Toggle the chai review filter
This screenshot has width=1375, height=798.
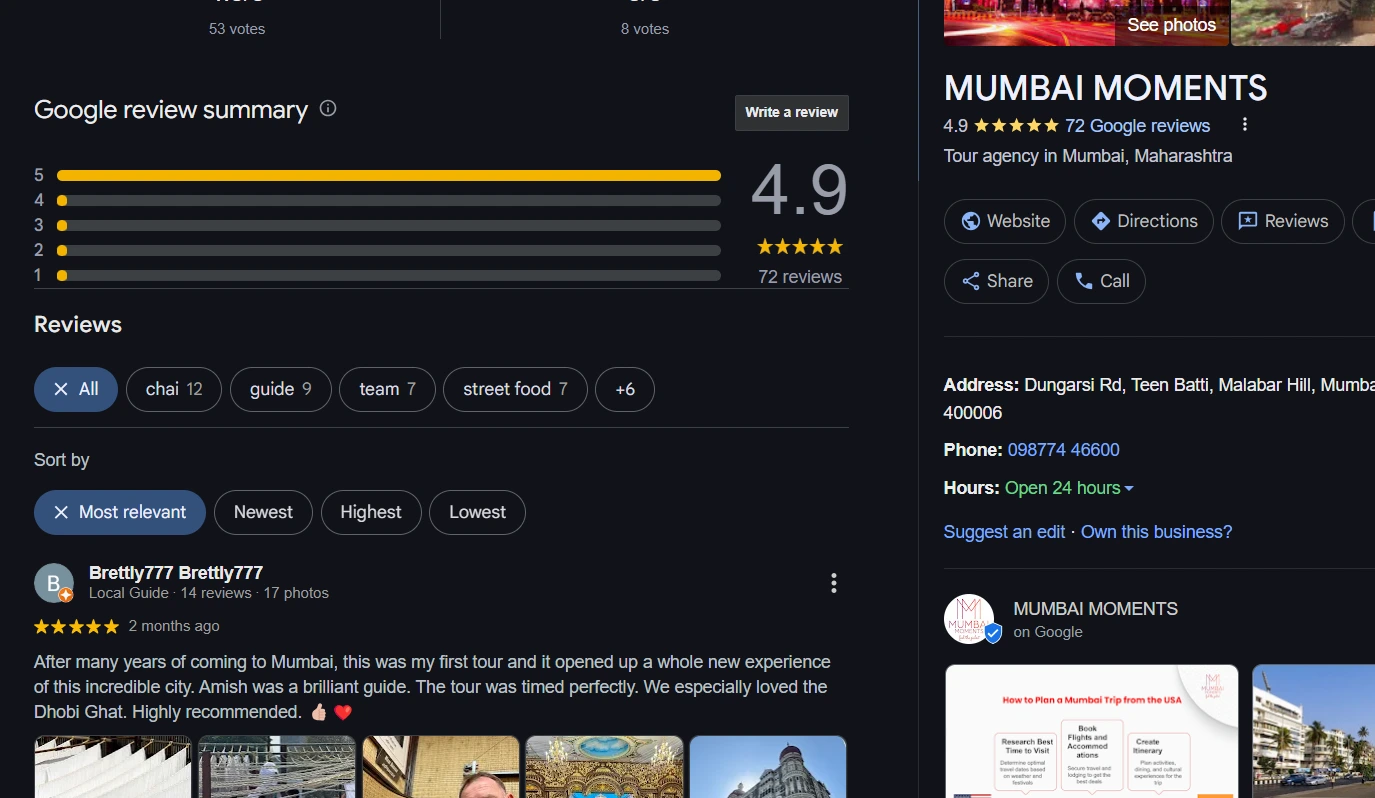coord(173,389)
